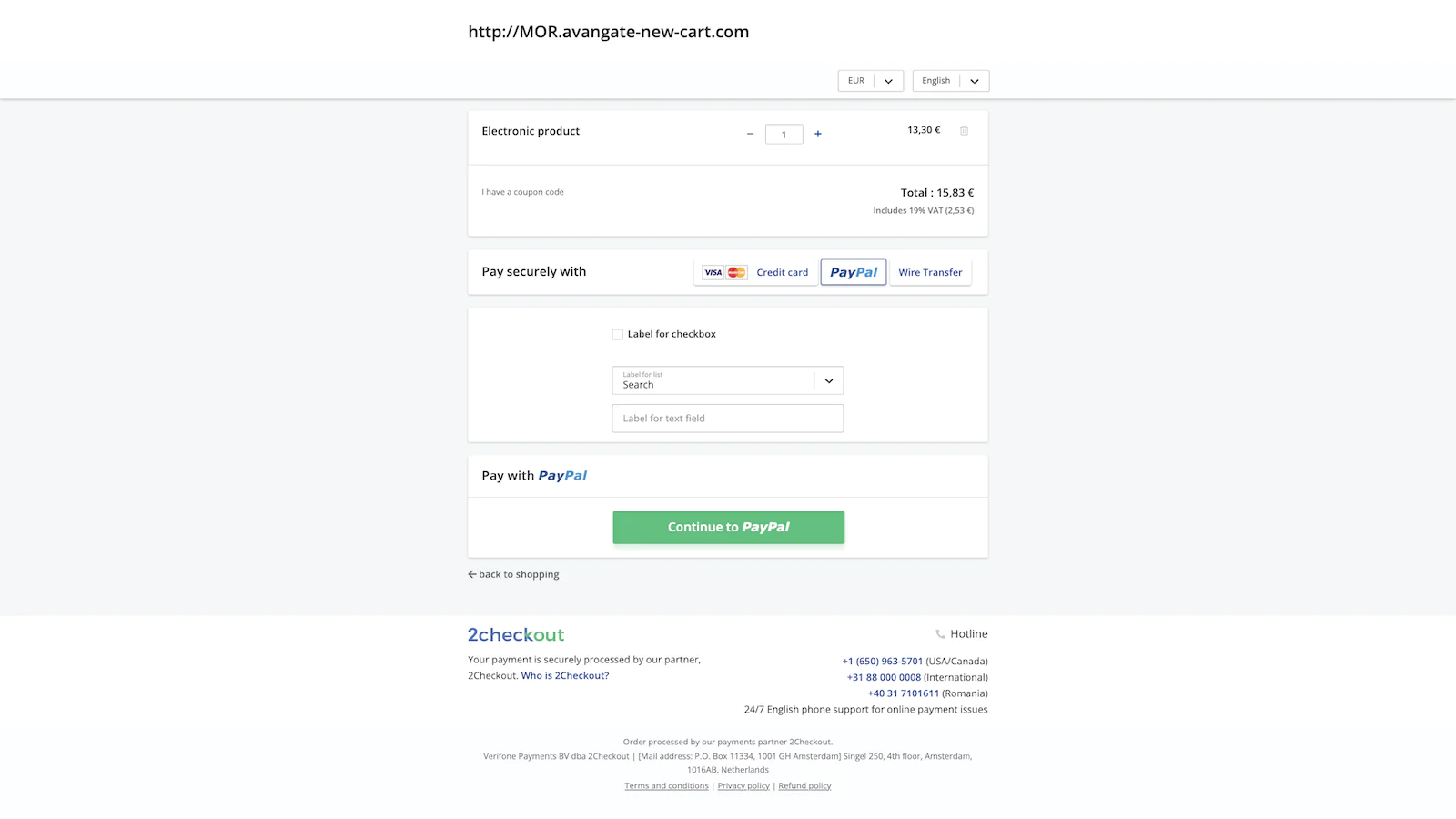Open the EUR currency dropdown
Viewport: 1456px width, 819px height.
(x=870, y=81)
